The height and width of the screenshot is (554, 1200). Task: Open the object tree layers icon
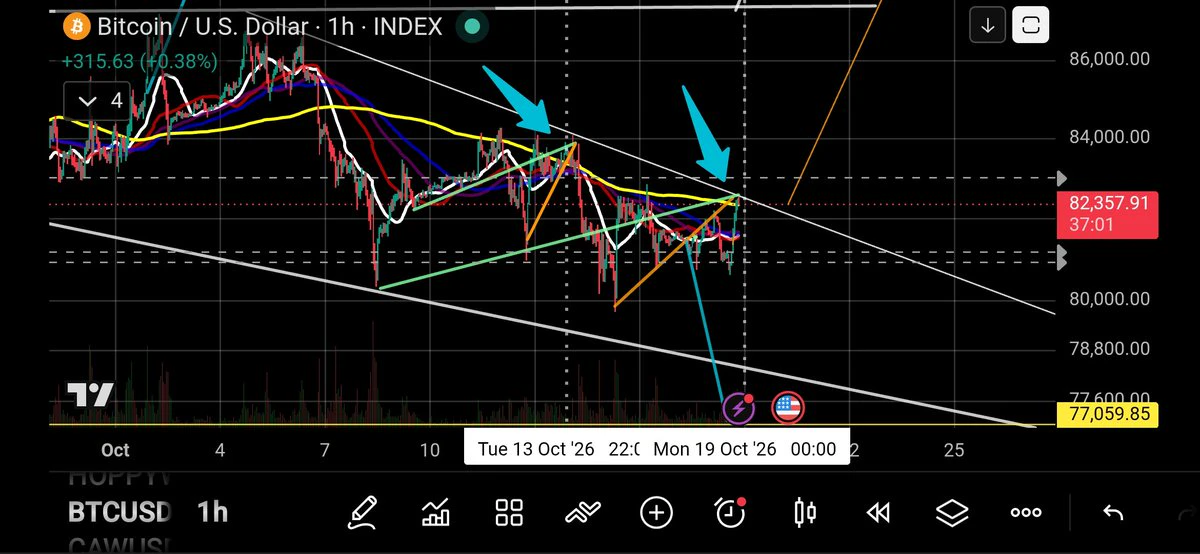click(x=952, y=513)
